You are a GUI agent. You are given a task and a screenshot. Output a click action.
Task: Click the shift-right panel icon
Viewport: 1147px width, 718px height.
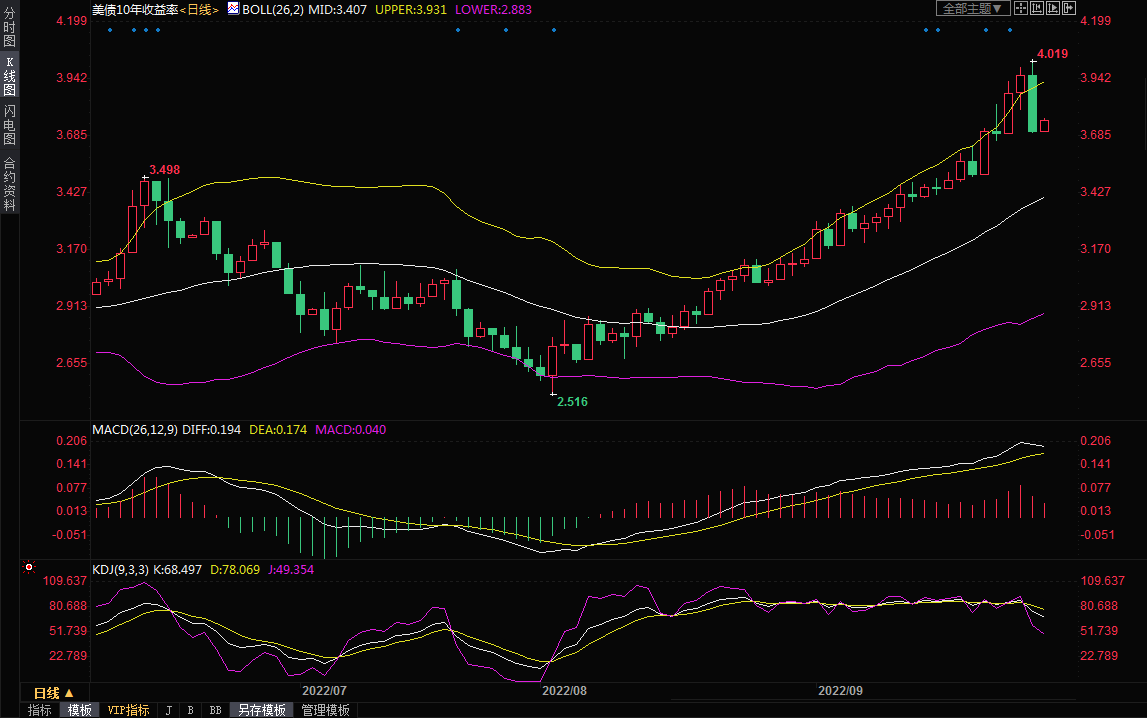[x=1069, y=8]
